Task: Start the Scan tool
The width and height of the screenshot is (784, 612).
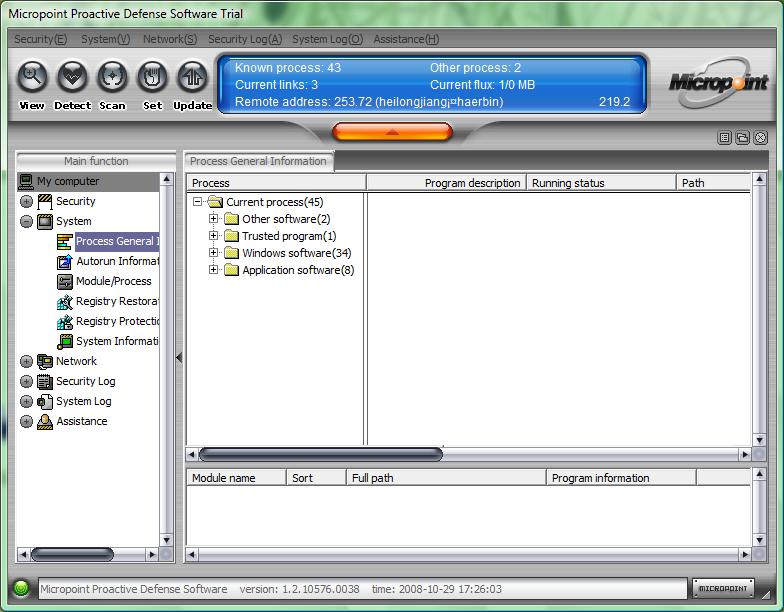Action: pos(112,77)
